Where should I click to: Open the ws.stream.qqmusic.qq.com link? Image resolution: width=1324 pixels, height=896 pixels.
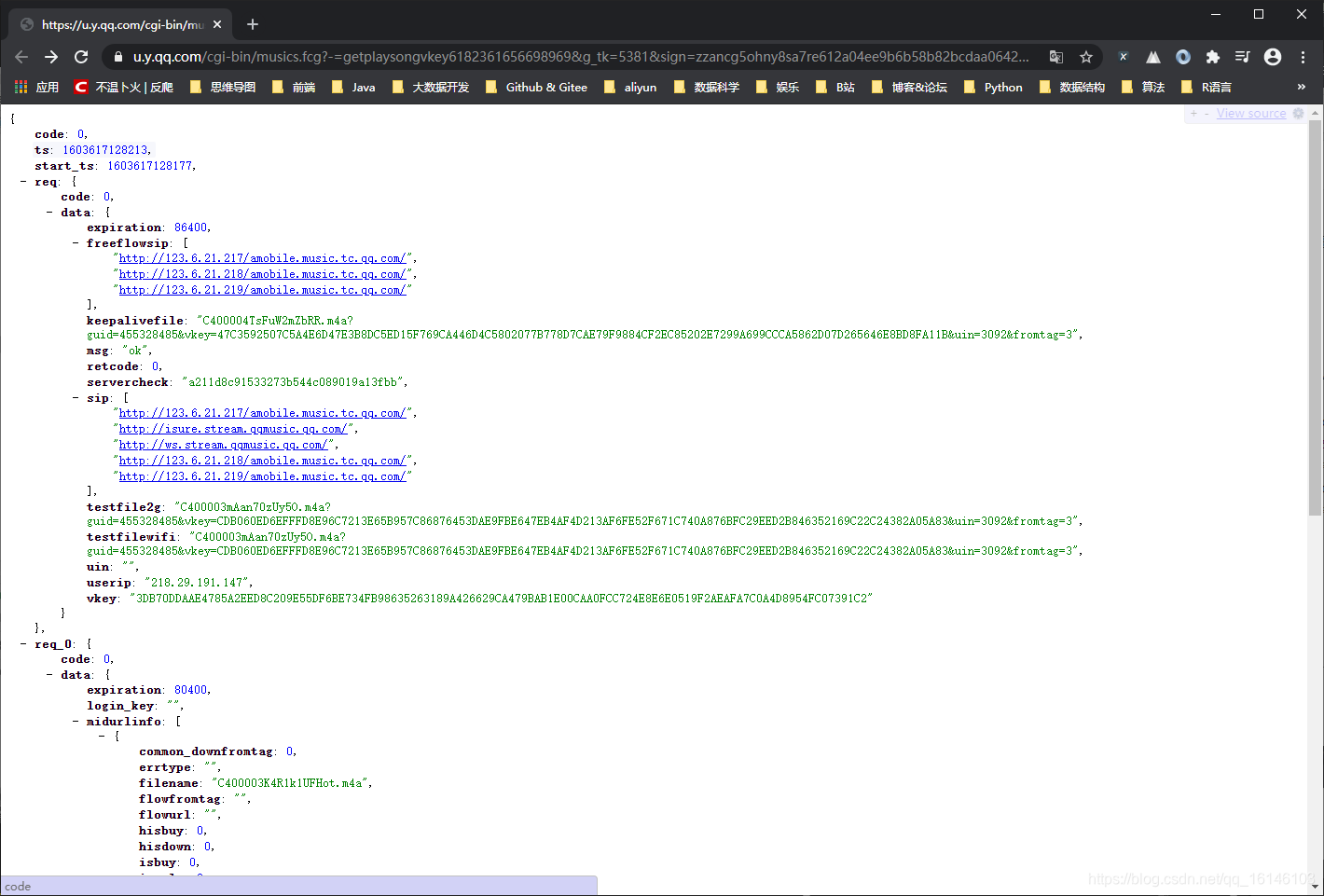(223, 445)
